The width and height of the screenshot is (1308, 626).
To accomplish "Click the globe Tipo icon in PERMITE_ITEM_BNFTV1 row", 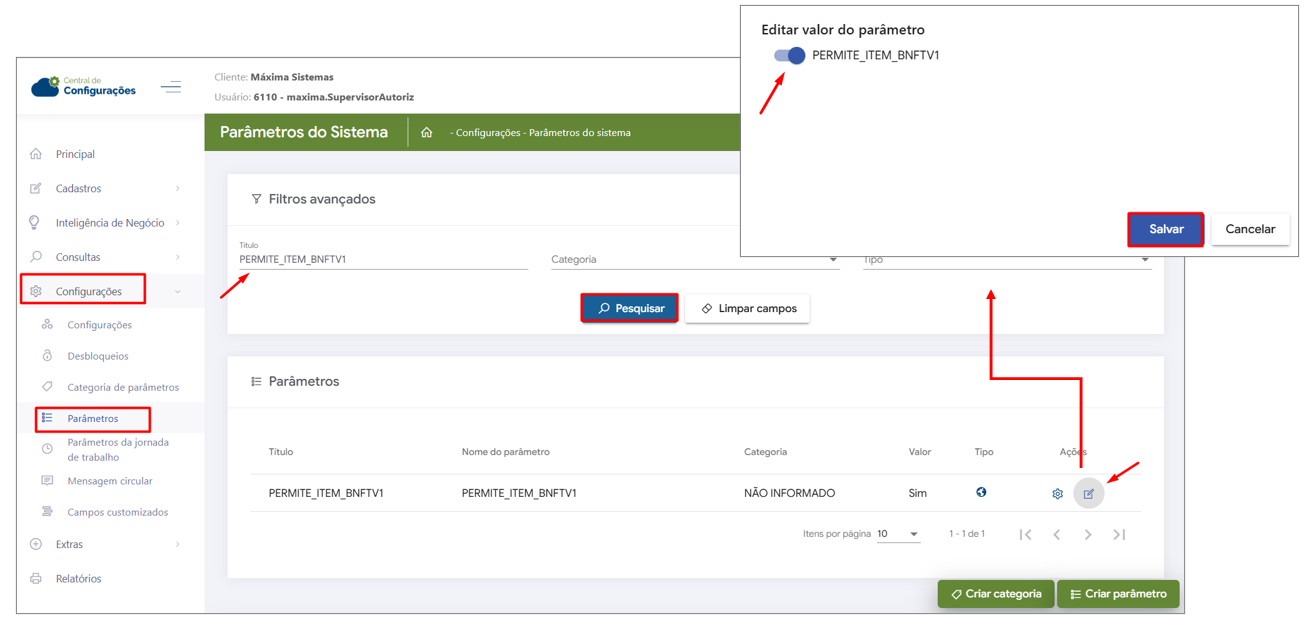I will (x=981, y=492).
